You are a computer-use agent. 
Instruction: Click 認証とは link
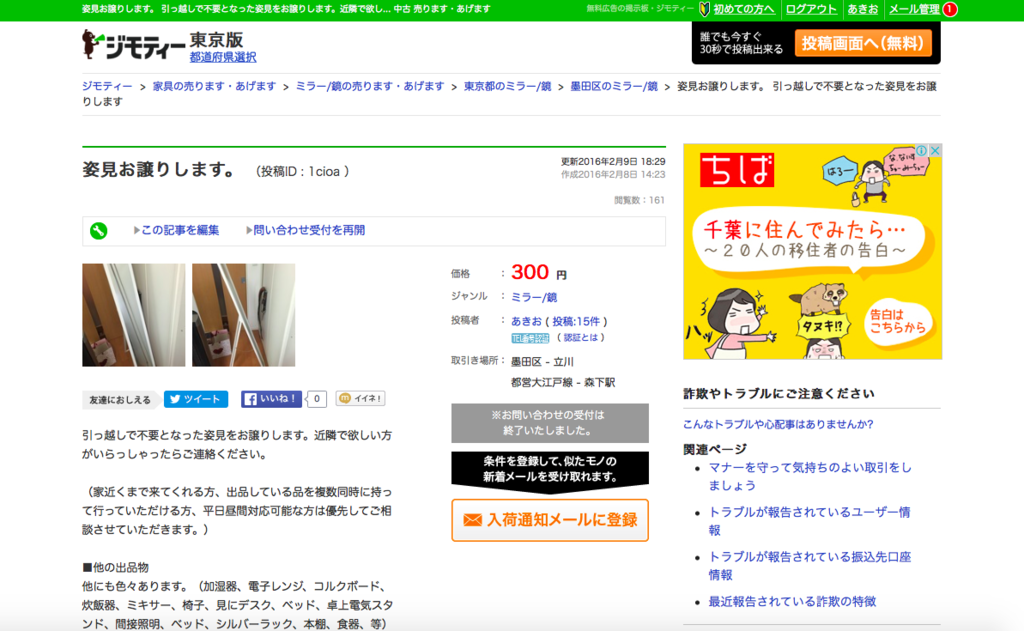tap(581, 338)
